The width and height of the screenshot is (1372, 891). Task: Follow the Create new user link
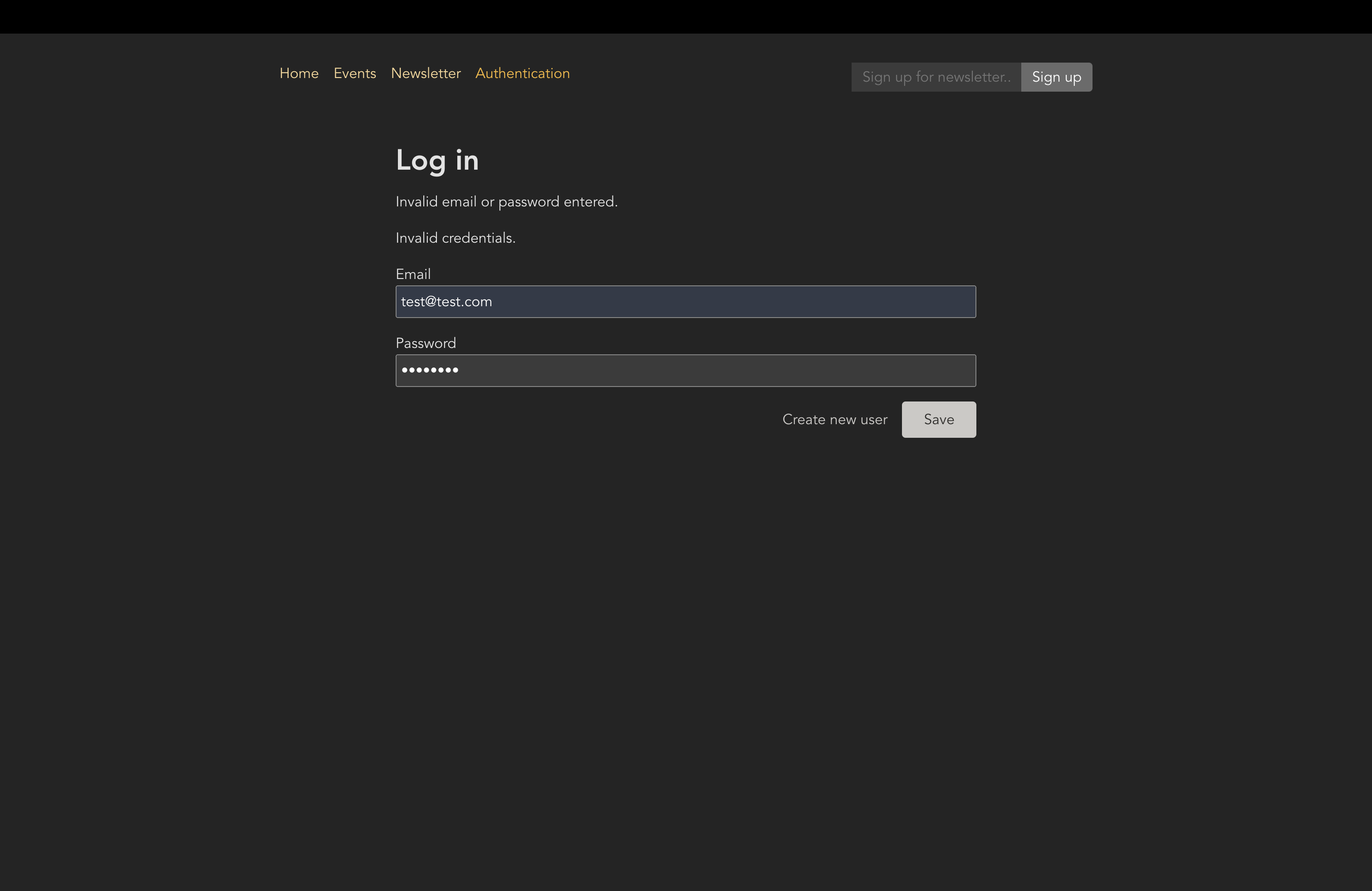(x=834, y=420)
